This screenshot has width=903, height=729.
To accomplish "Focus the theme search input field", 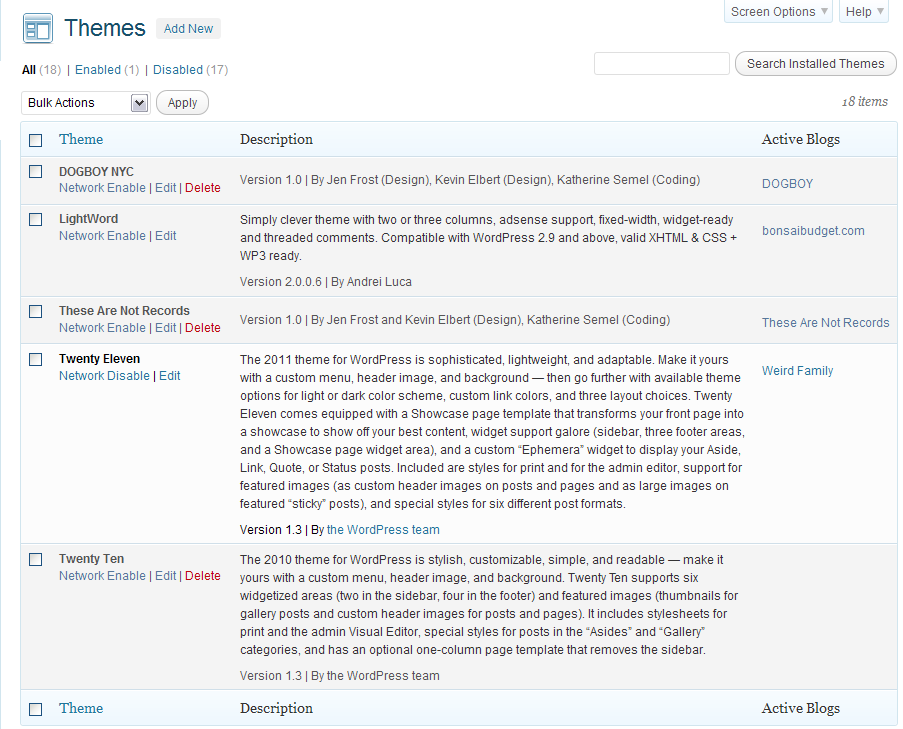I will pos(662,63).
